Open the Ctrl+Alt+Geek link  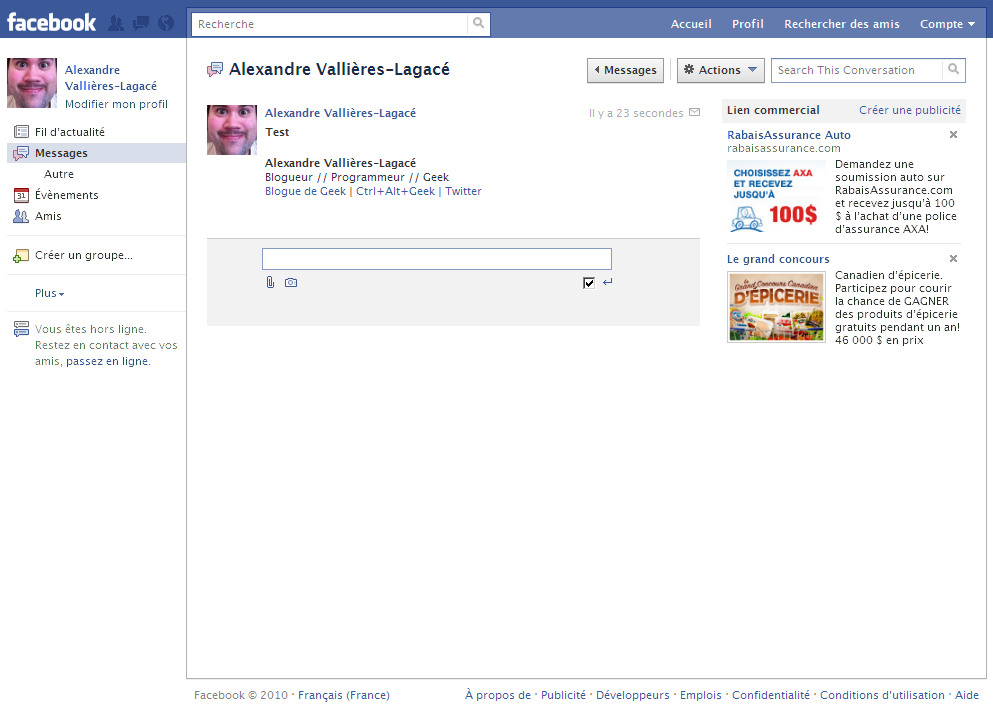395,191
